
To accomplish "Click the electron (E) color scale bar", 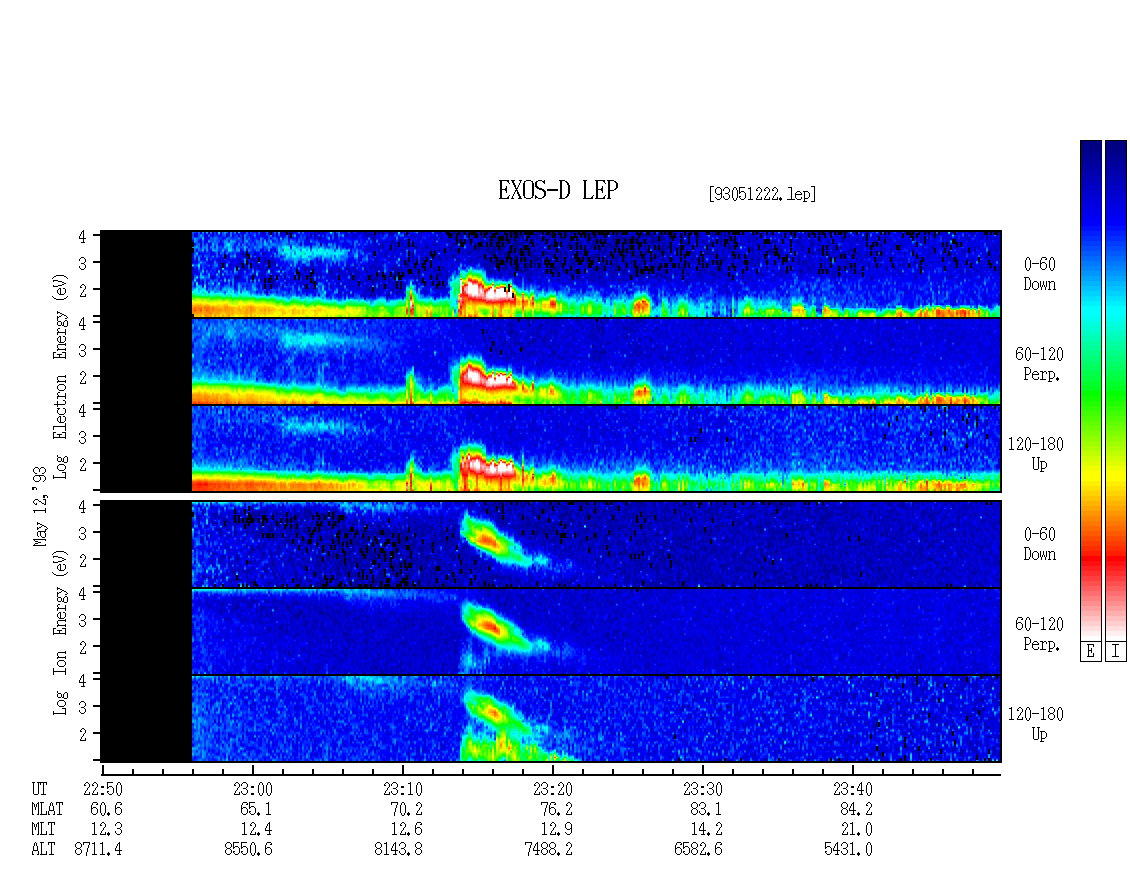I will coord(1090,390).
